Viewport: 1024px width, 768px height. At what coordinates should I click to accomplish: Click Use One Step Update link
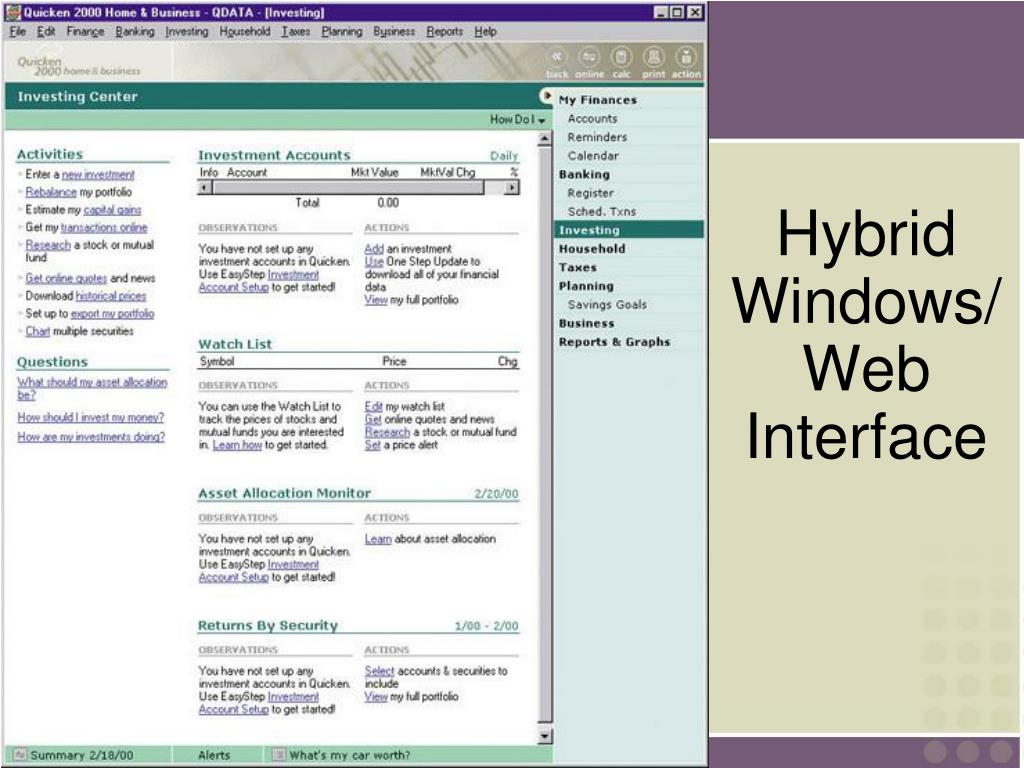point(374,261)
